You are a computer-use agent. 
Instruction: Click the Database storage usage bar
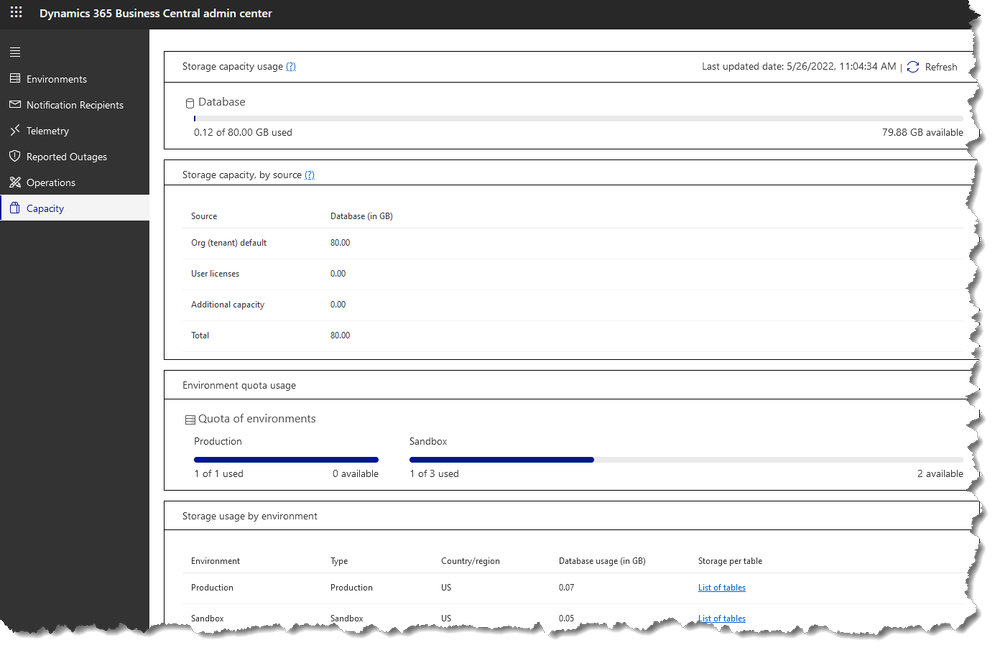click(578, 119)
